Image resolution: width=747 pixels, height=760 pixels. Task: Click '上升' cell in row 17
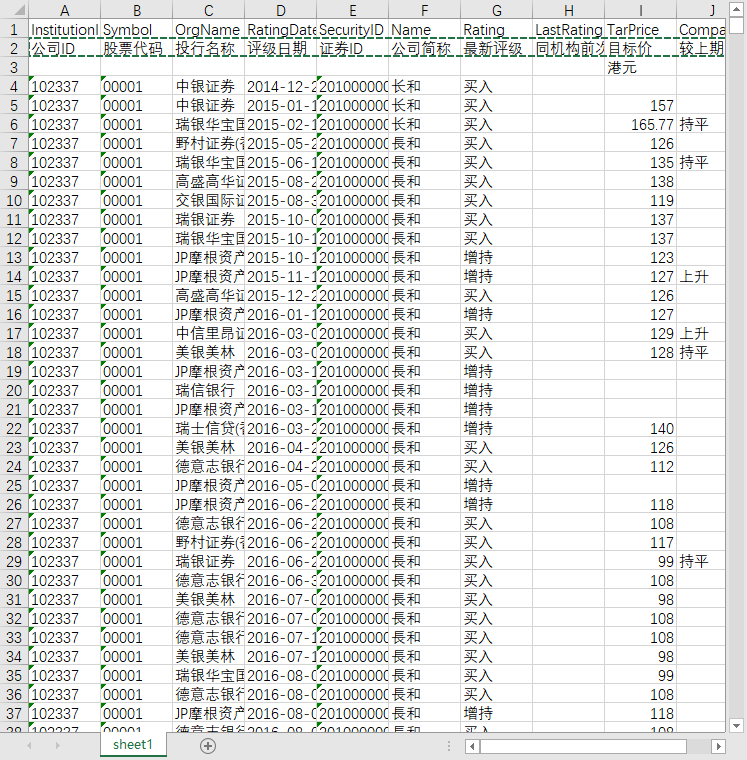pos(701,333)
